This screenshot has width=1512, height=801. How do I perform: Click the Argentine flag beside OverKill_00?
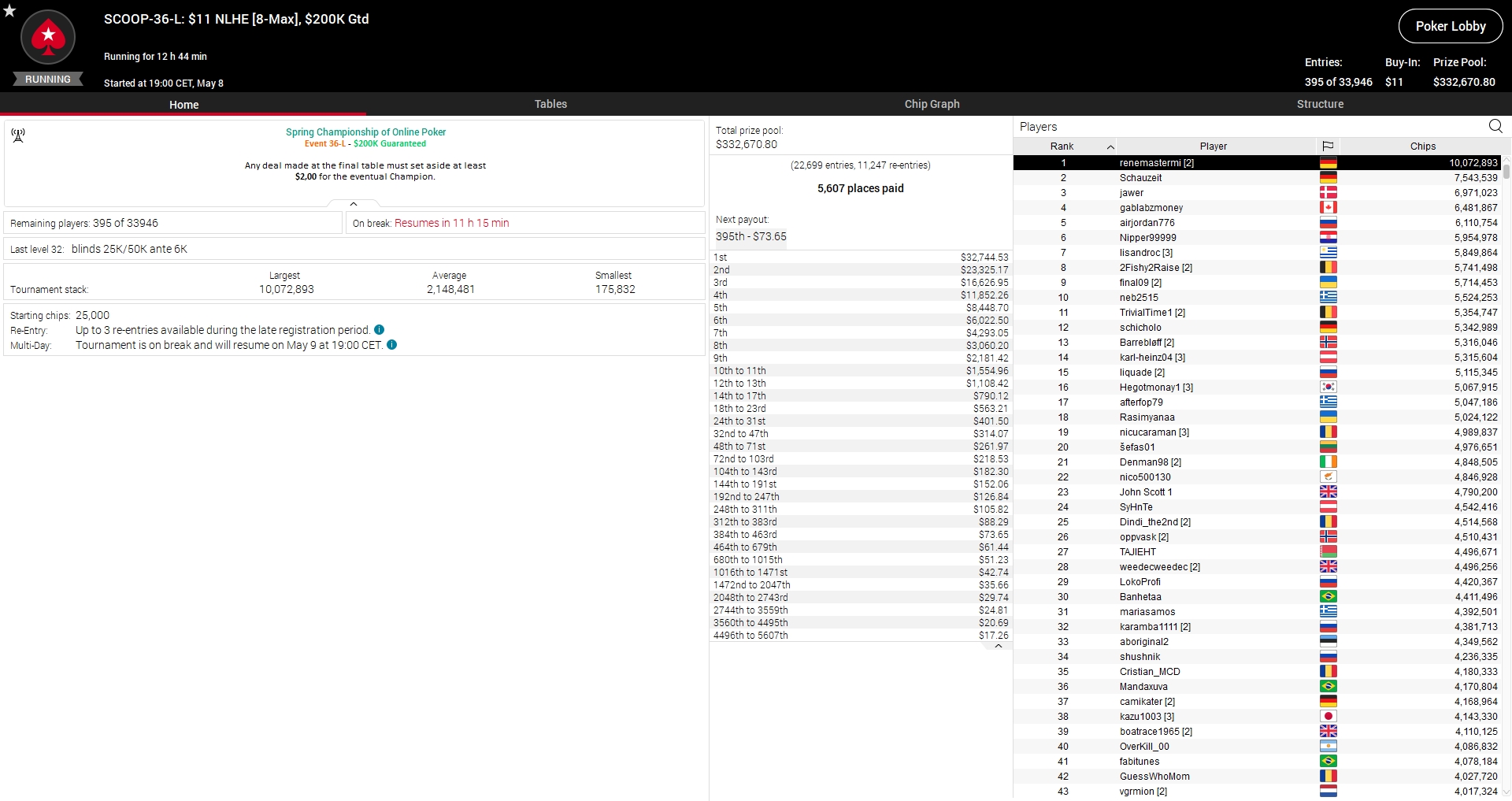point(1328,747)
